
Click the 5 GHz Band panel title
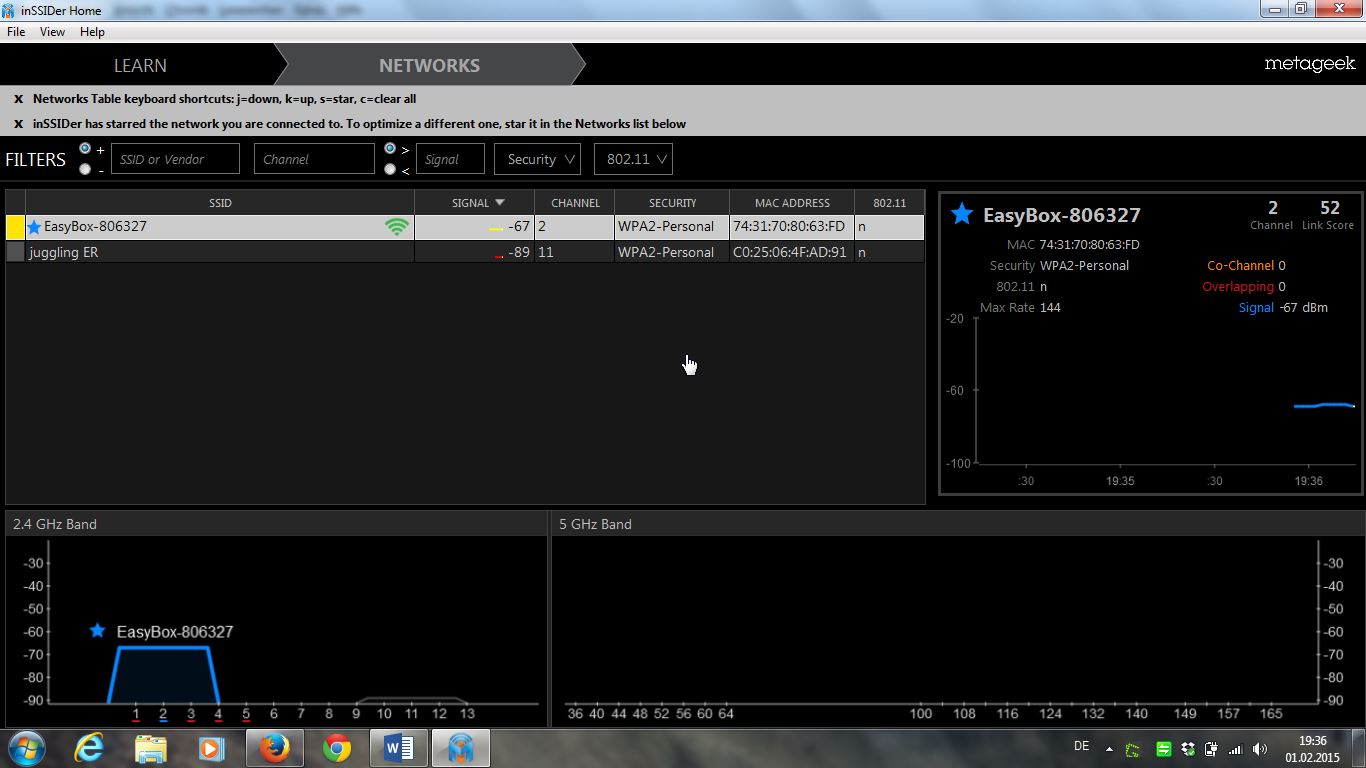click(x=595, y=524)
